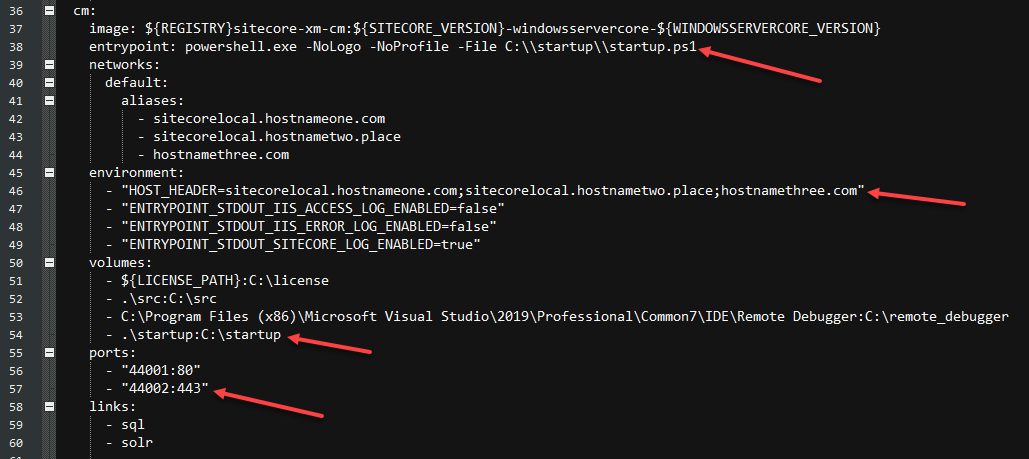Click the .\startup:C:\startup volume line
1029x459 pixels.
pyautogui.click(x=194, y=335)
